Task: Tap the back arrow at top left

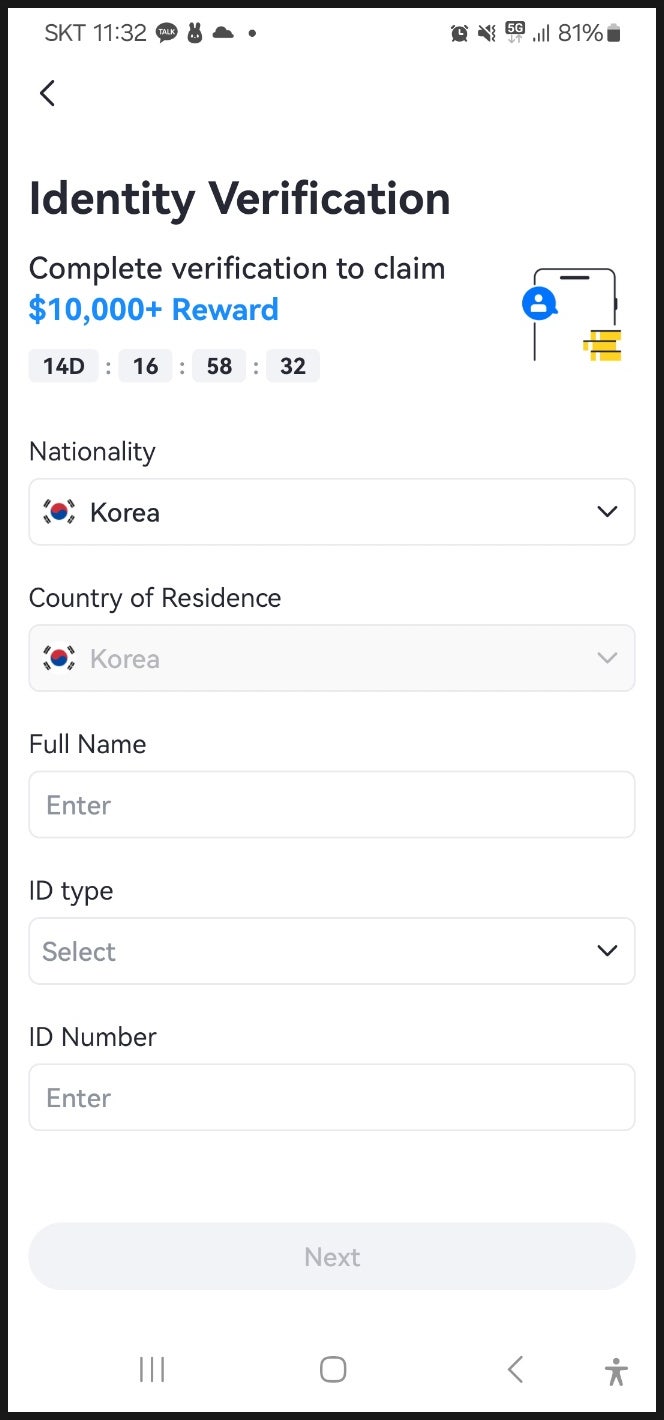Action: click(47, 93)
